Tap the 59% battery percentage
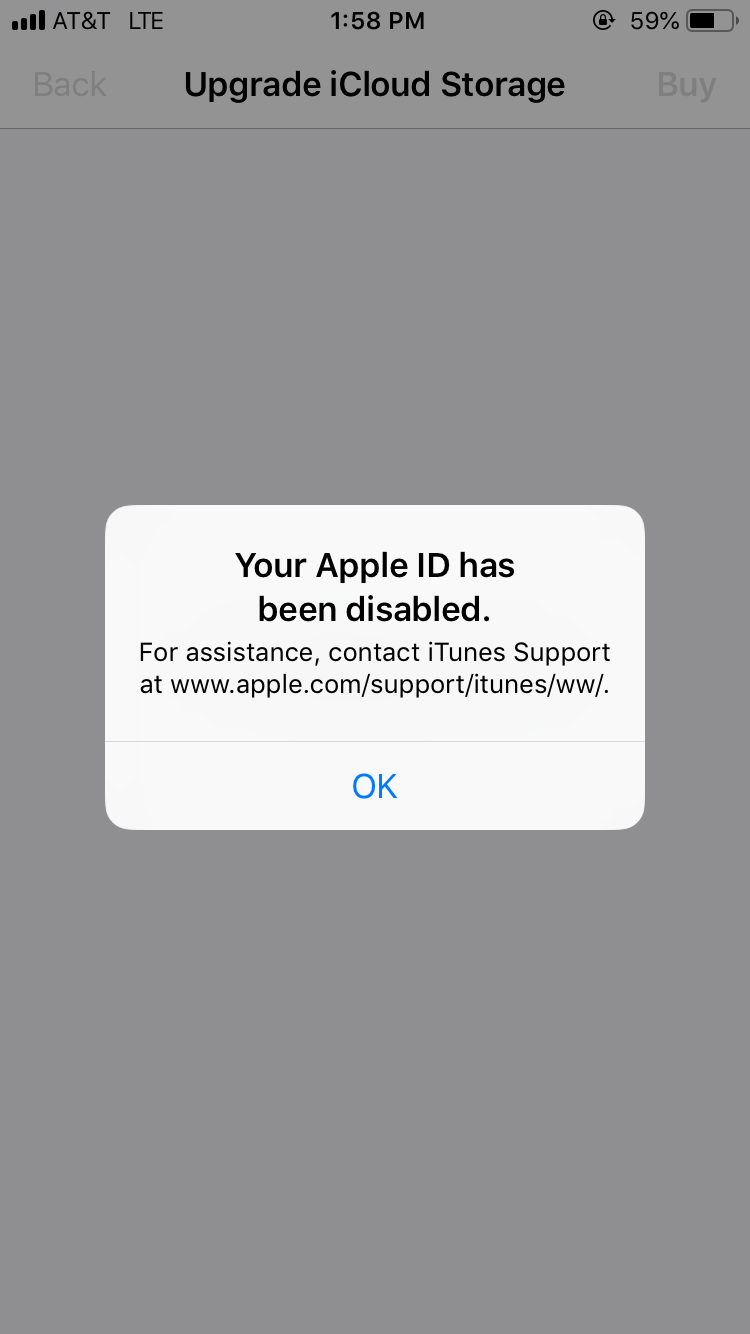 pyautogui.click(x=654, y=21)
